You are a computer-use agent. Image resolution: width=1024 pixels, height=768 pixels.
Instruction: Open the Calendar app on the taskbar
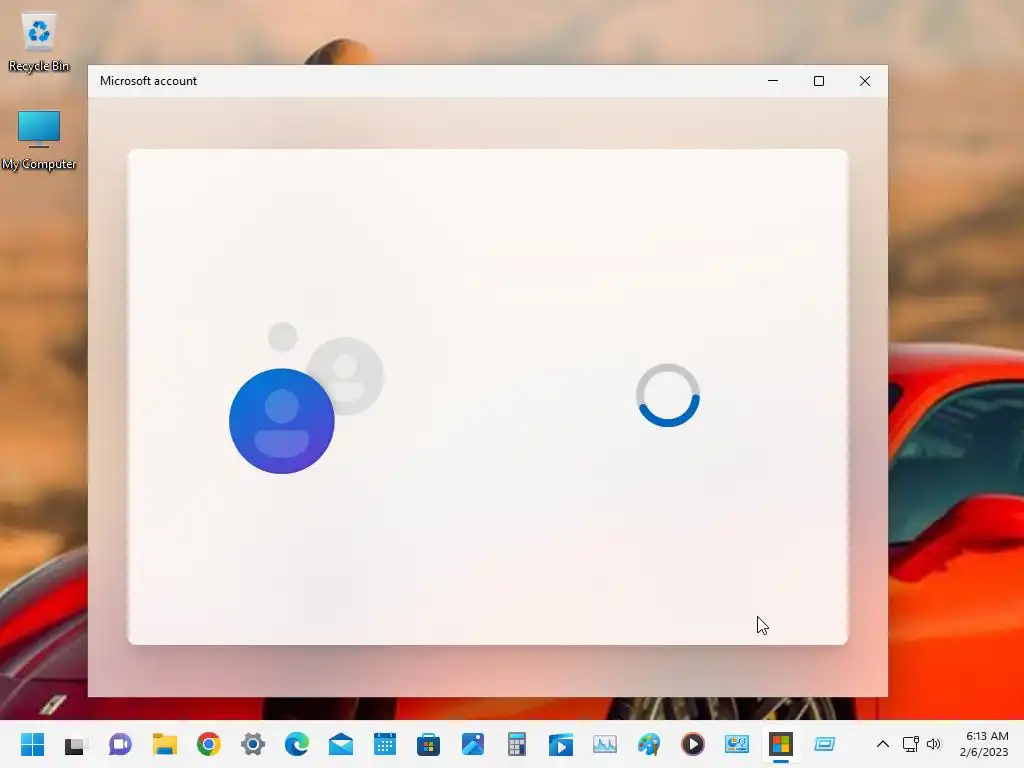coord(385,744)
